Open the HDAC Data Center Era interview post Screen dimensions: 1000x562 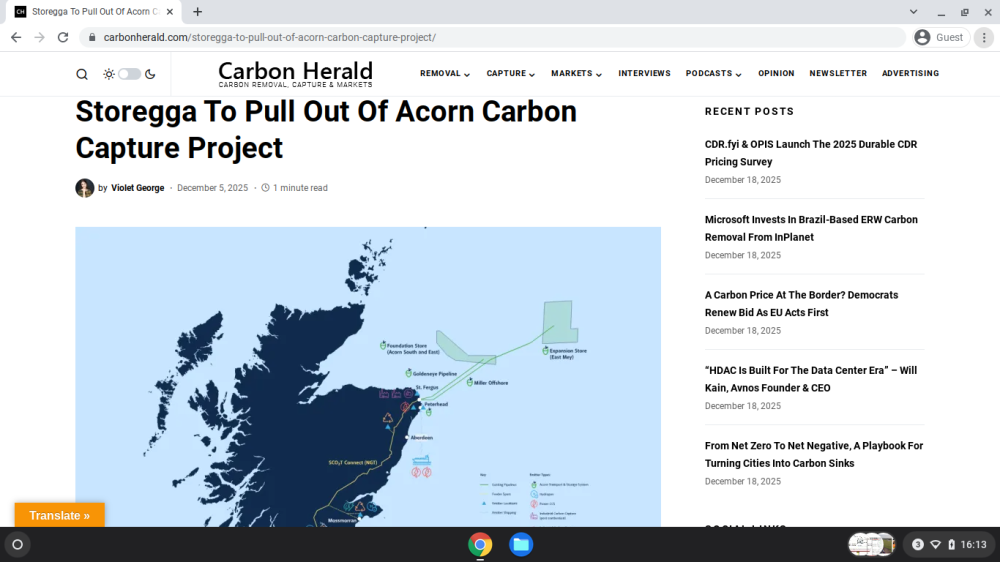coord(811,379)
